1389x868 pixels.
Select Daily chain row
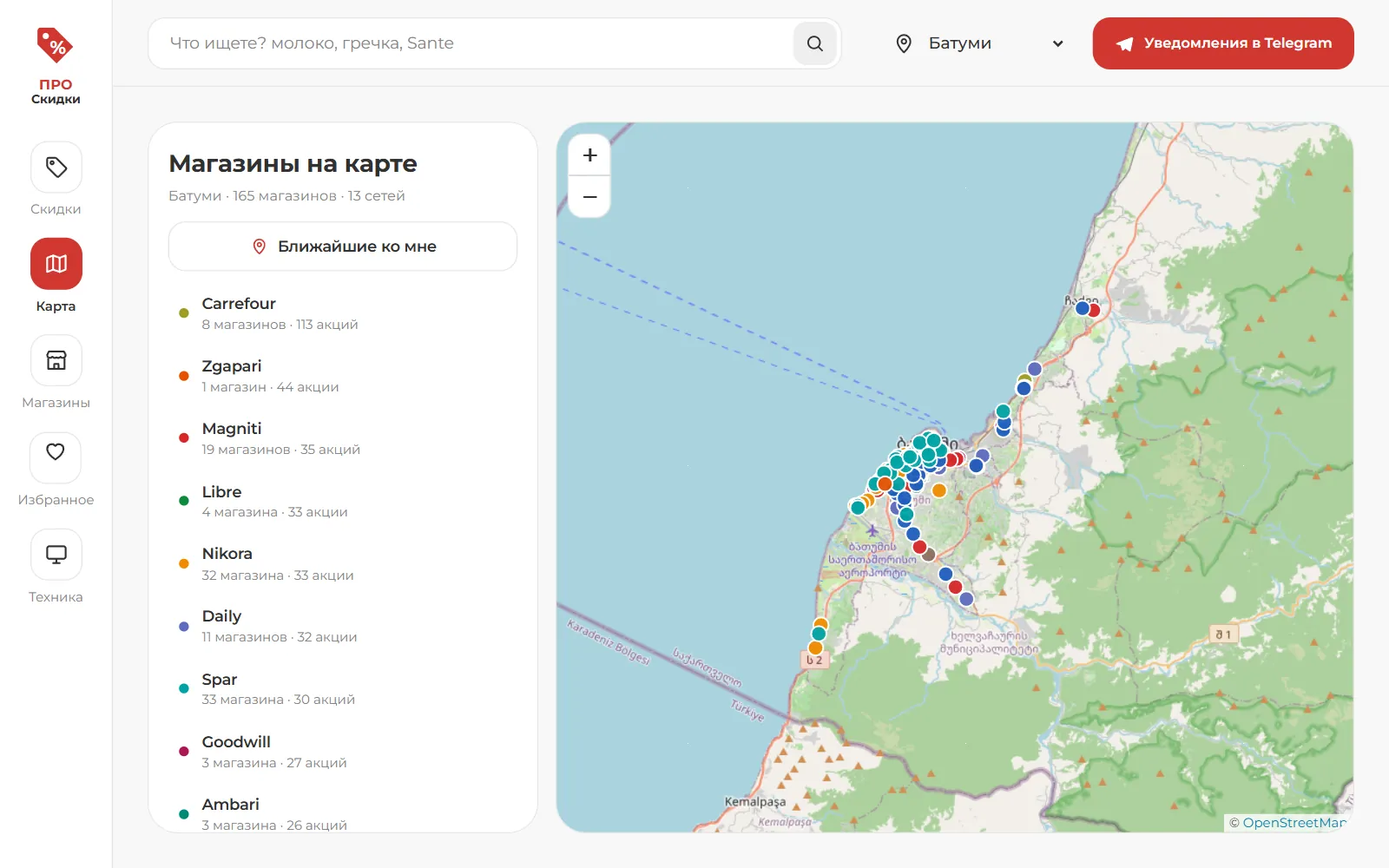coord(344,626)
